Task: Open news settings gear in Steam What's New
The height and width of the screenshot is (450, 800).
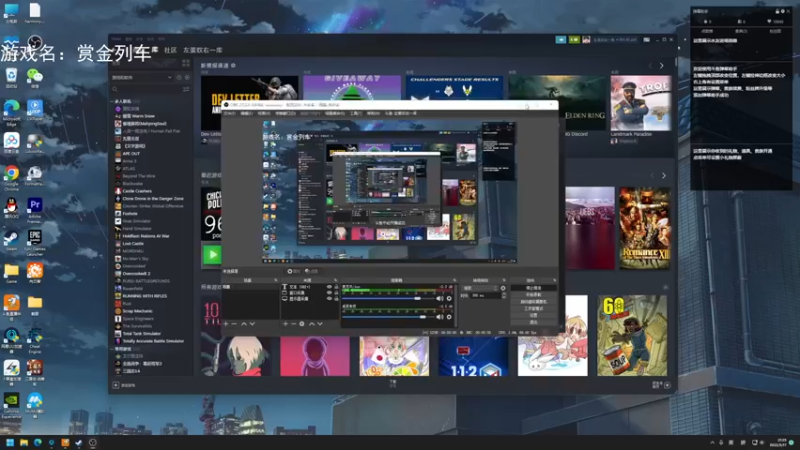Action: [233, 65]
